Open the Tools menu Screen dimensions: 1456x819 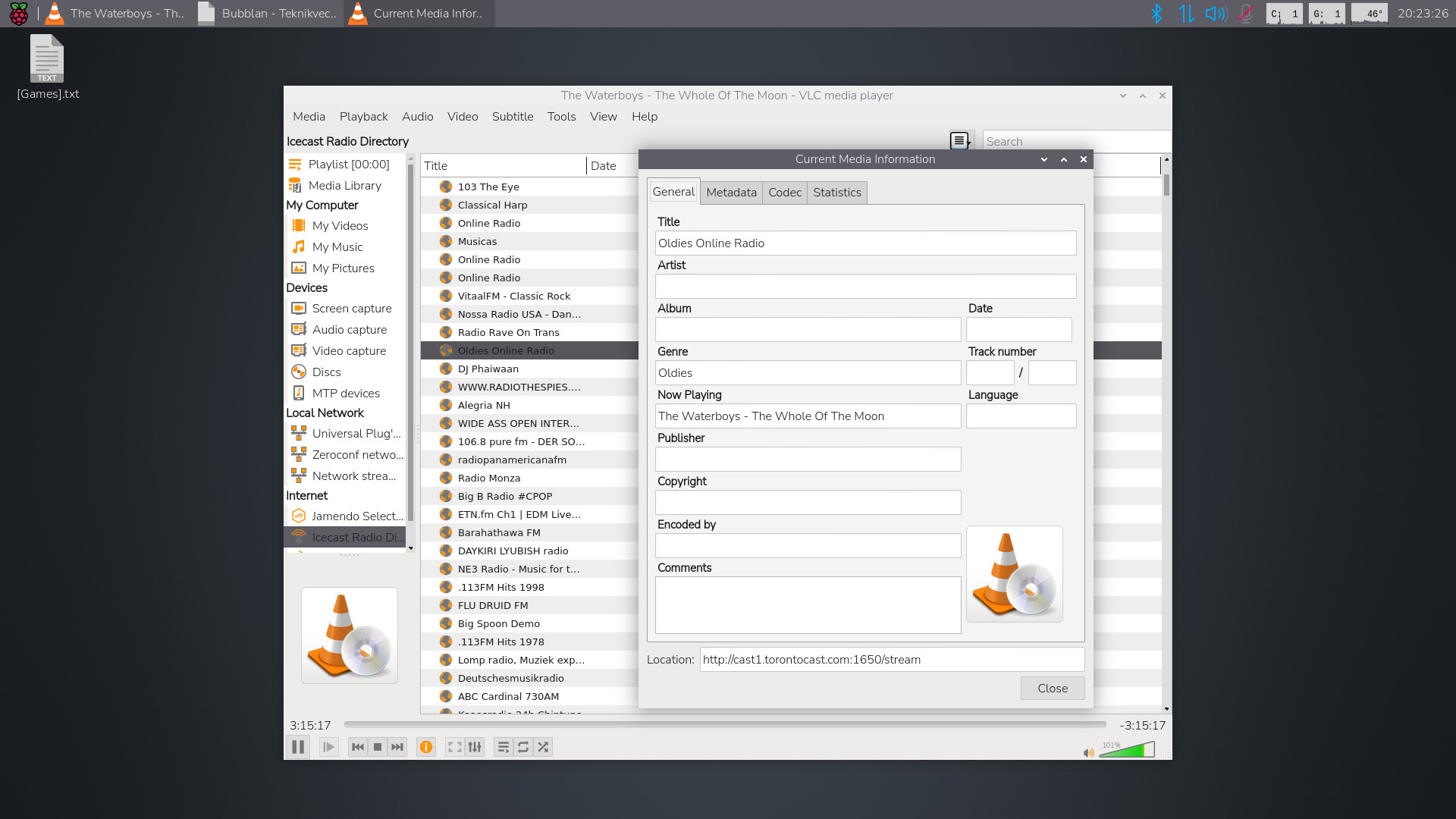tap(562, 117)
